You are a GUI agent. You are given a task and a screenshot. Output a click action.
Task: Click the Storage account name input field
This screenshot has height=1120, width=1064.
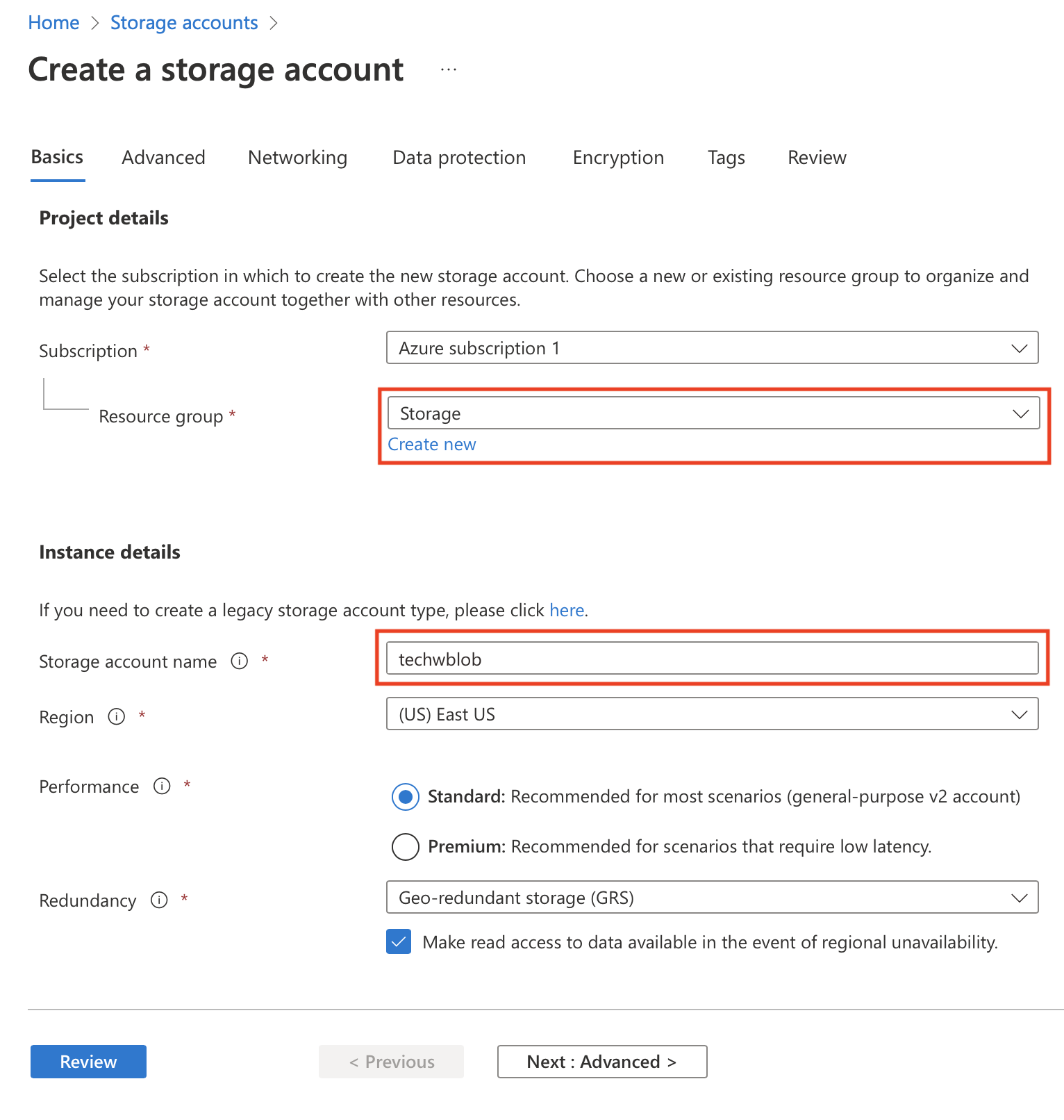click(x=712, y=659)
